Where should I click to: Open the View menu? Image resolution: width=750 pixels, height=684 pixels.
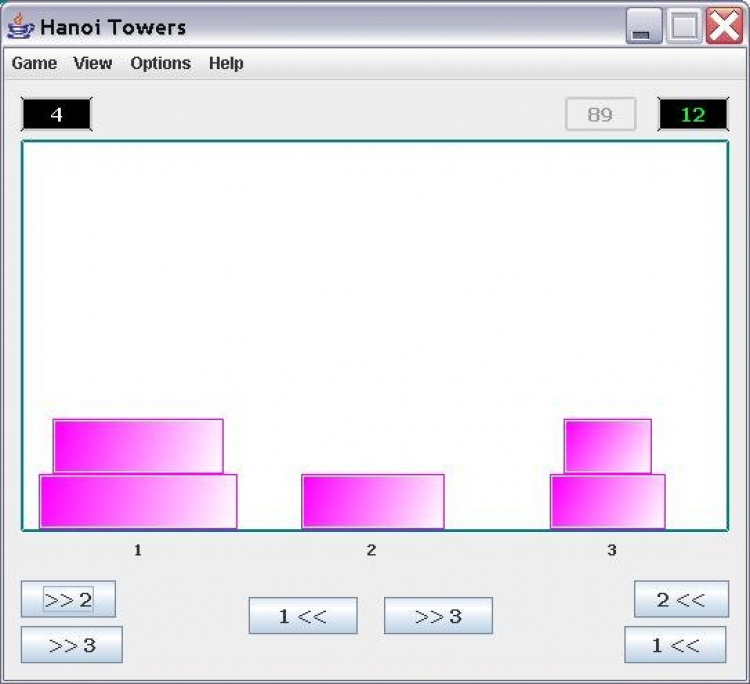pos(93,63)
